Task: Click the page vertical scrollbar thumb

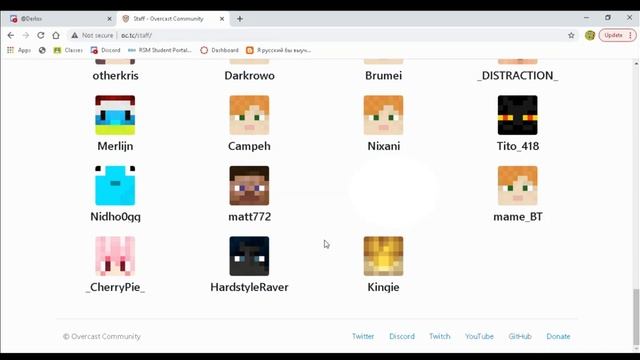Action: 636,317
